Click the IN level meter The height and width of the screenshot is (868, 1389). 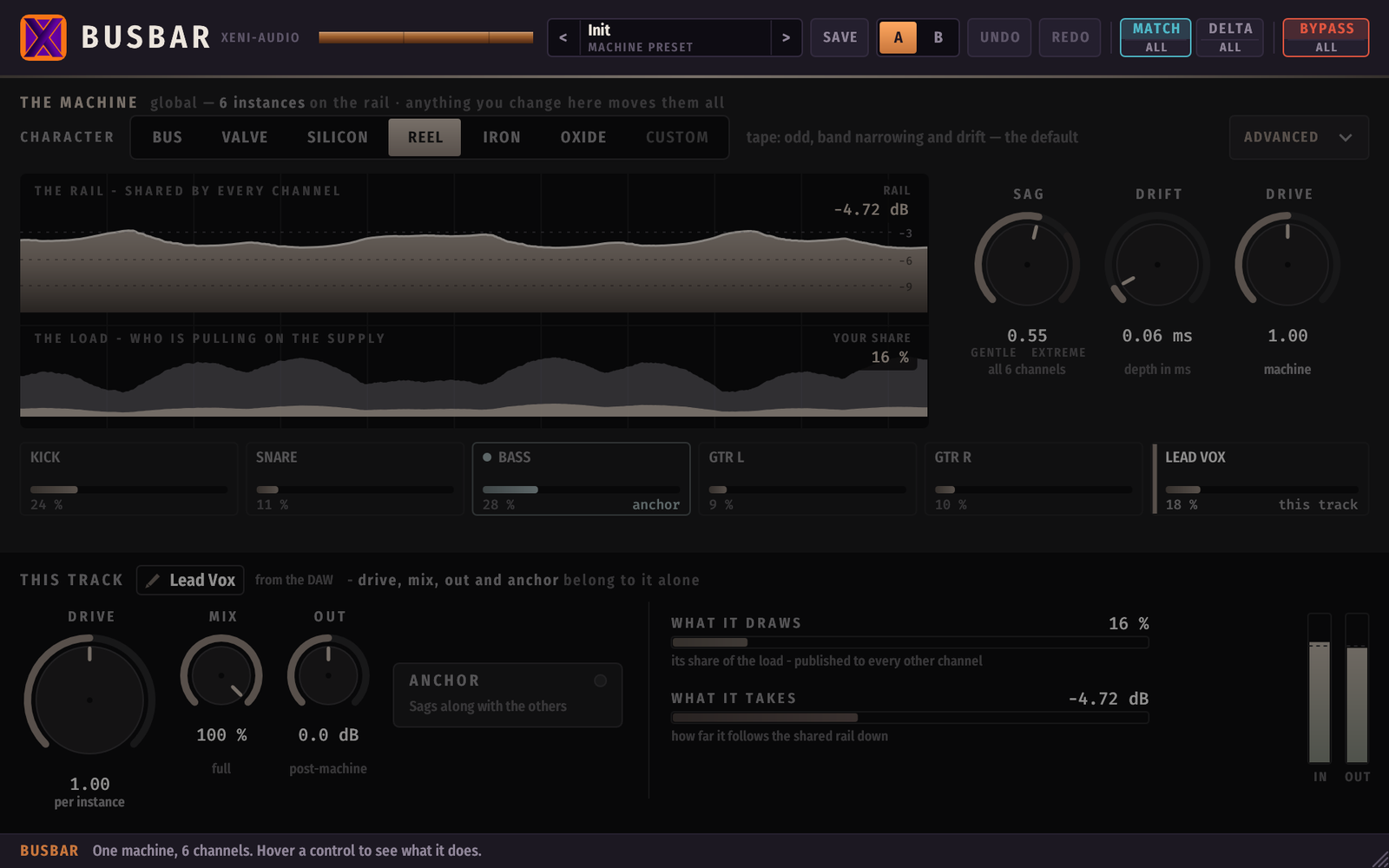(x=1320, y=688)
